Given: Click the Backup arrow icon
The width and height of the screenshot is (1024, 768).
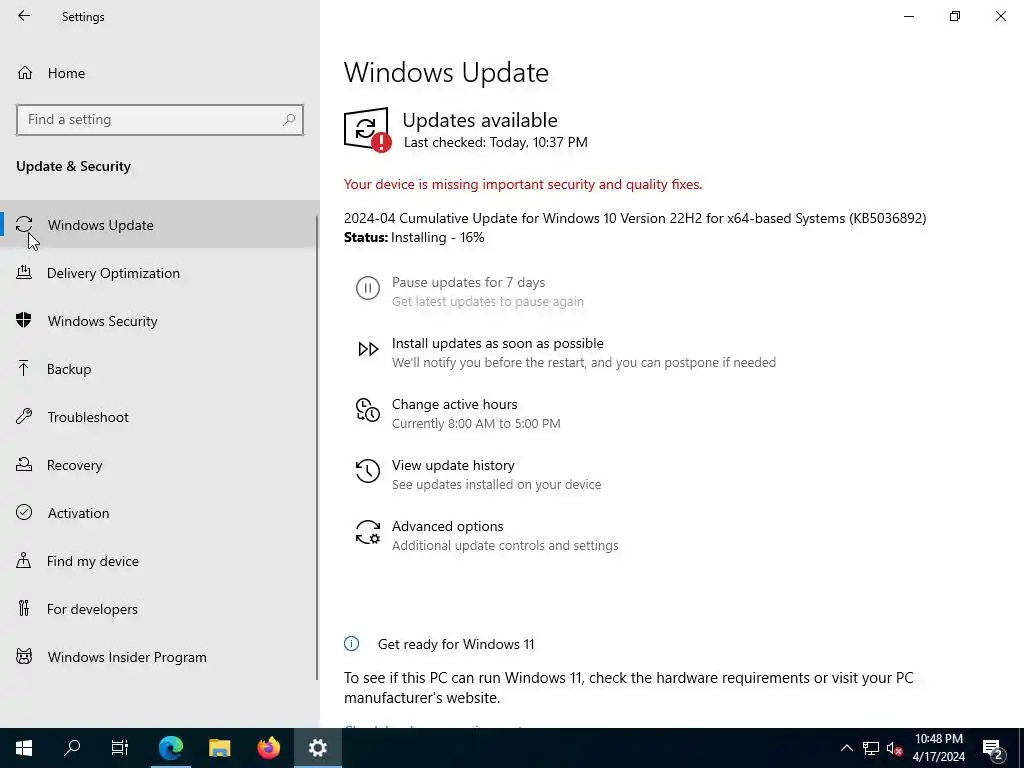Looking at the screenshot, I should pyautogui.click(x=24, y=368).
